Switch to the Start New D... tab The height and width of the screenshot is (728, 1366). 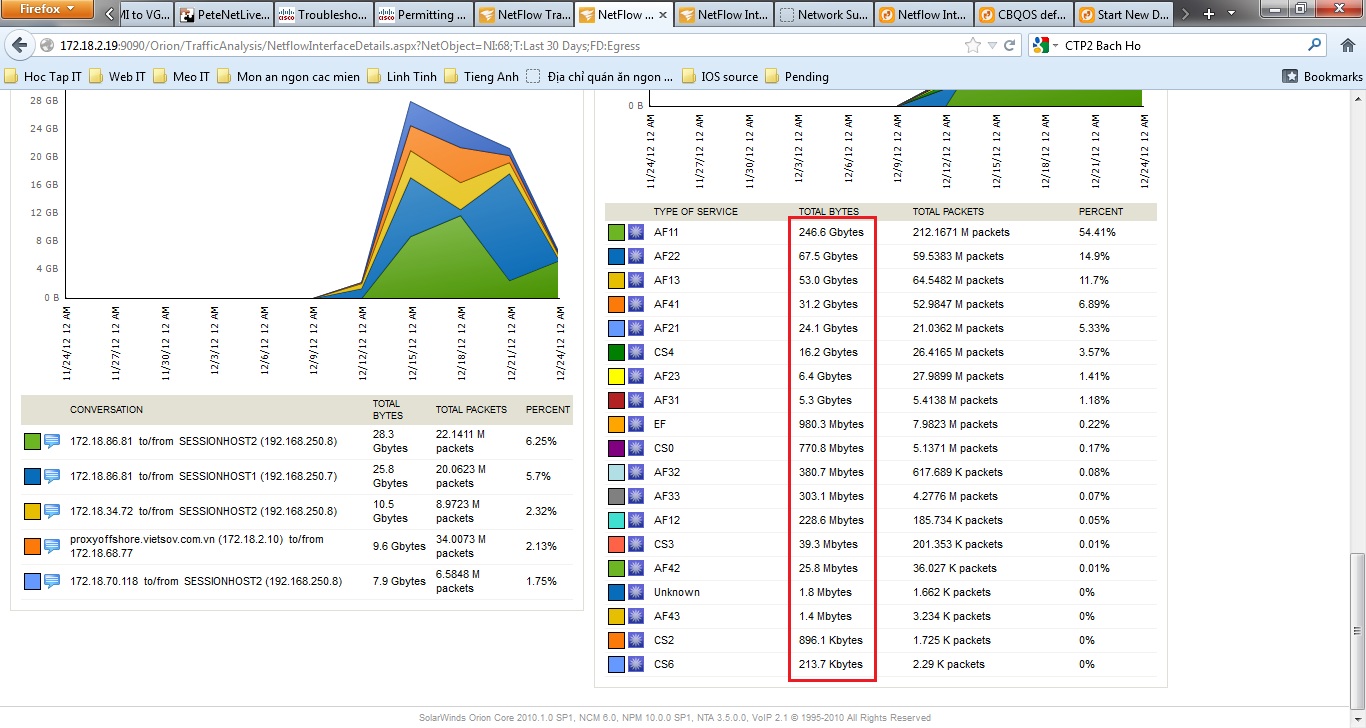(x=1123, y=15)
